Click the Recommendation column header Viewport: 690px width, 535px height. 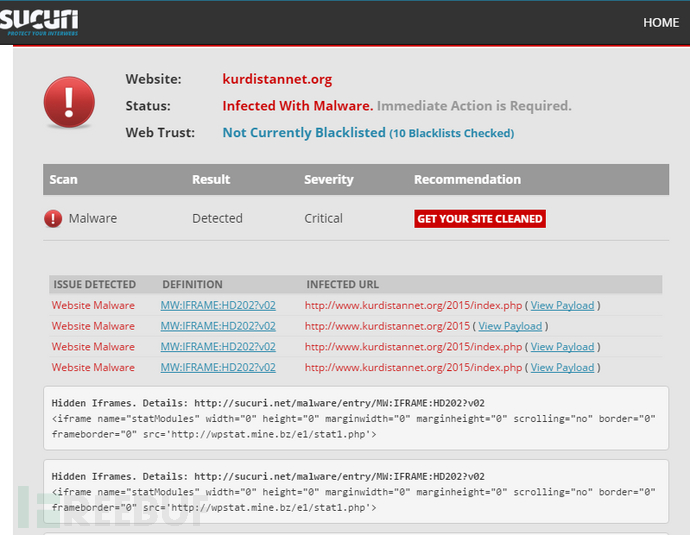point(467,180)
